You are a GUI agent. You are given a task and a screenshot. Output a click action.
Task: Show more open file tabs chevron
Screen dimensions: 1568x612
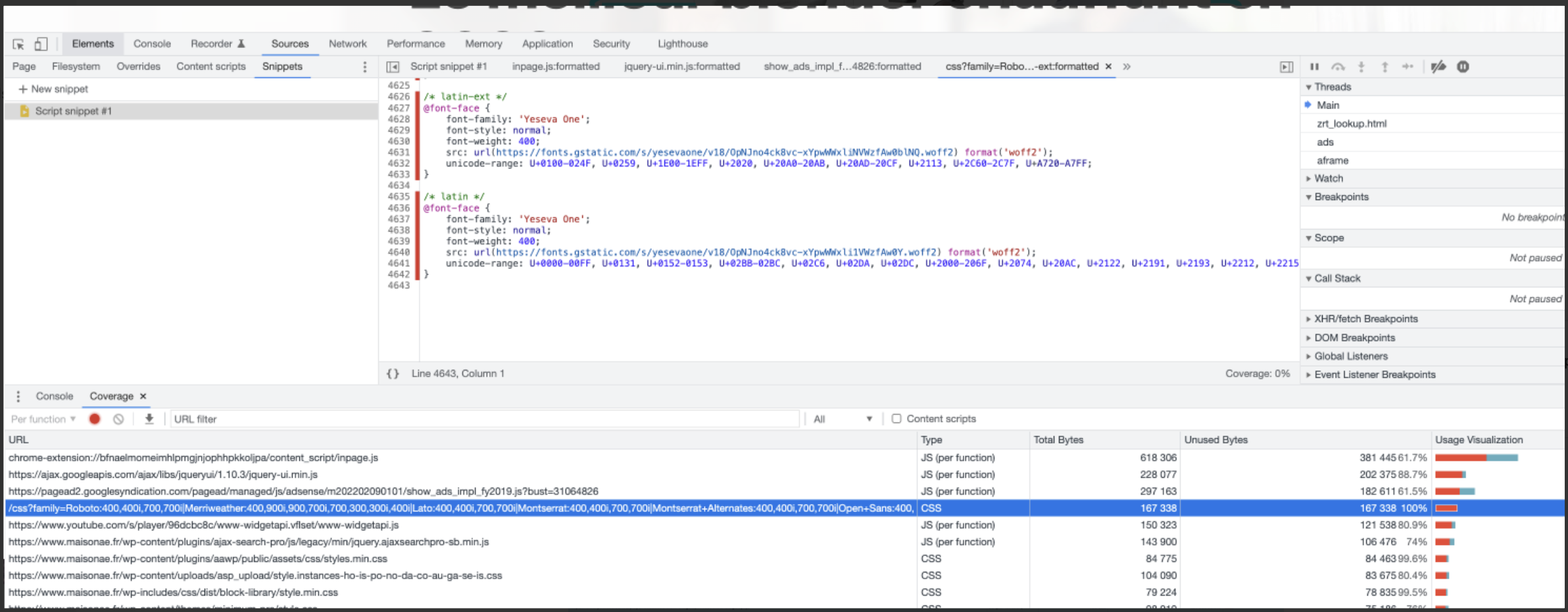tap(1127, 66)
